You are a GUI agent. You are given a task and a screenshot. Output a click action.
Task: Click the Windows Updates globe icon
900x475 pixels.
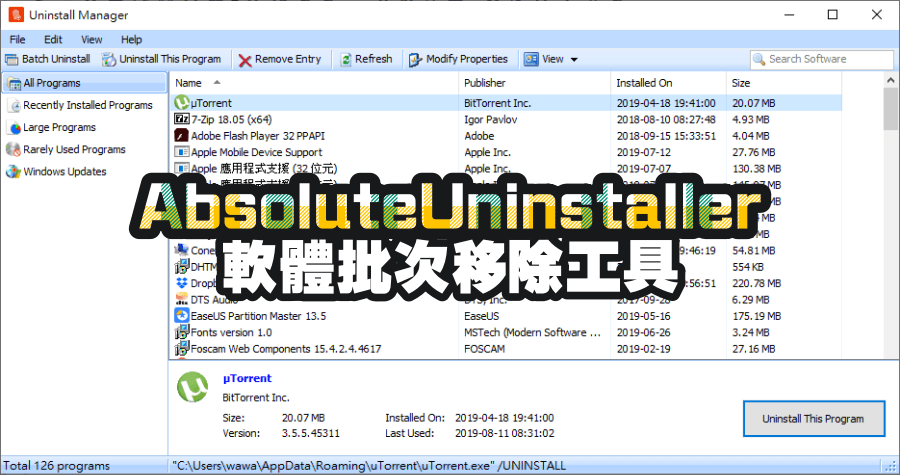click(13, 172)
